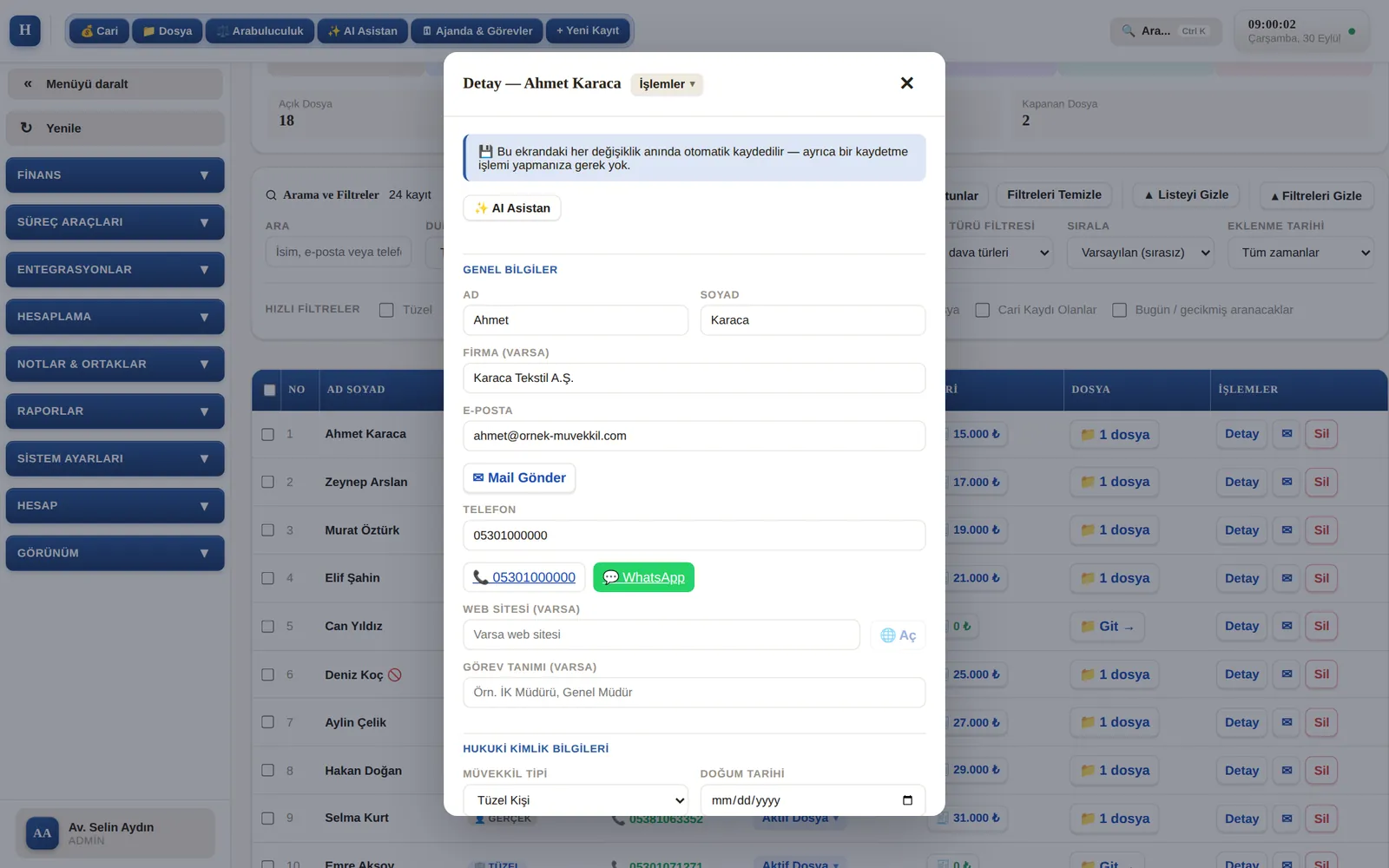Open folder Git button in Can Yıldız row
This screenshot has height=868, width=1389.
[1107, 626]
